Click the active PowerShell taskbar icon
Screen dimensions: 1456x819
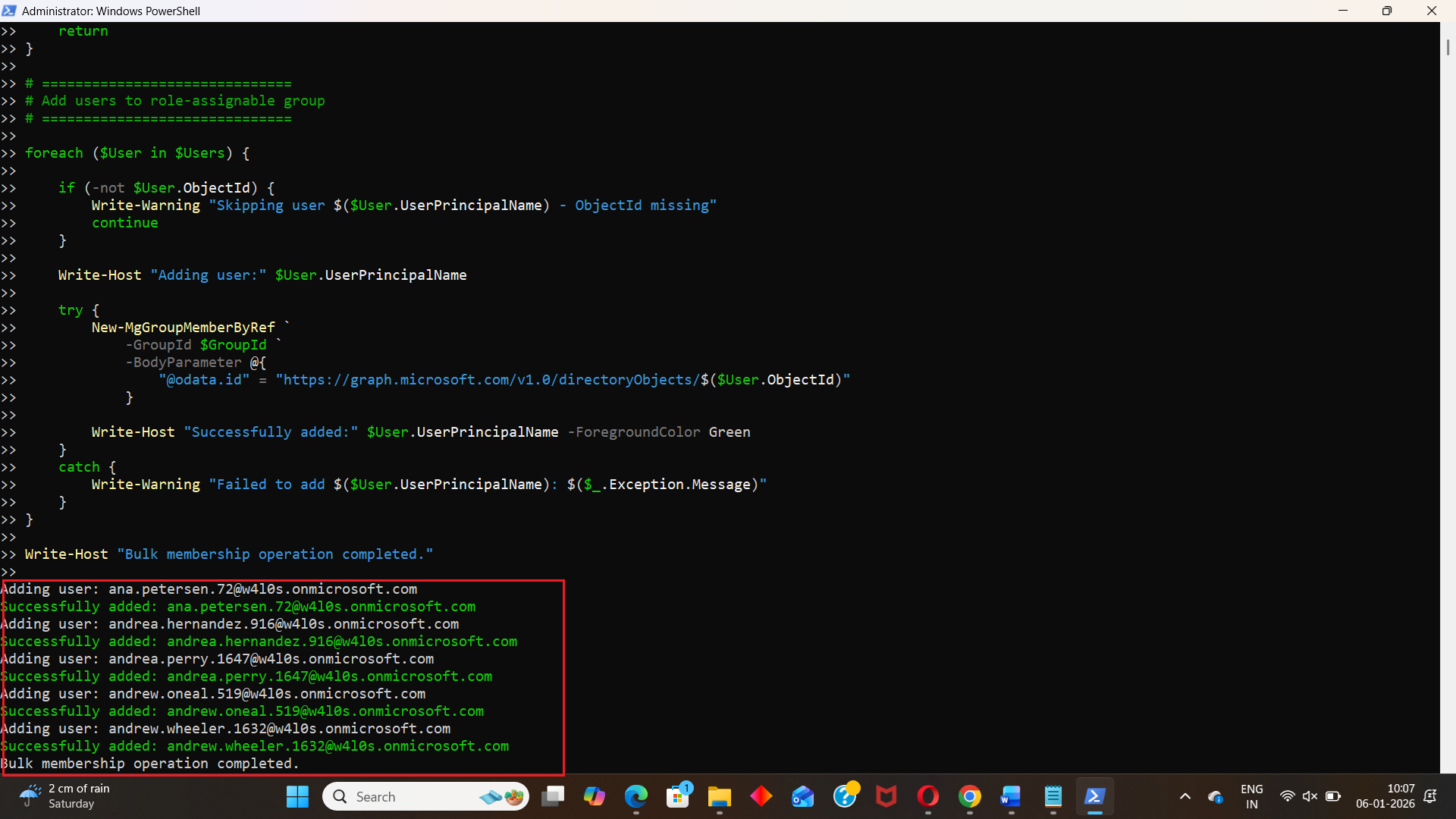coord(1094,796)
